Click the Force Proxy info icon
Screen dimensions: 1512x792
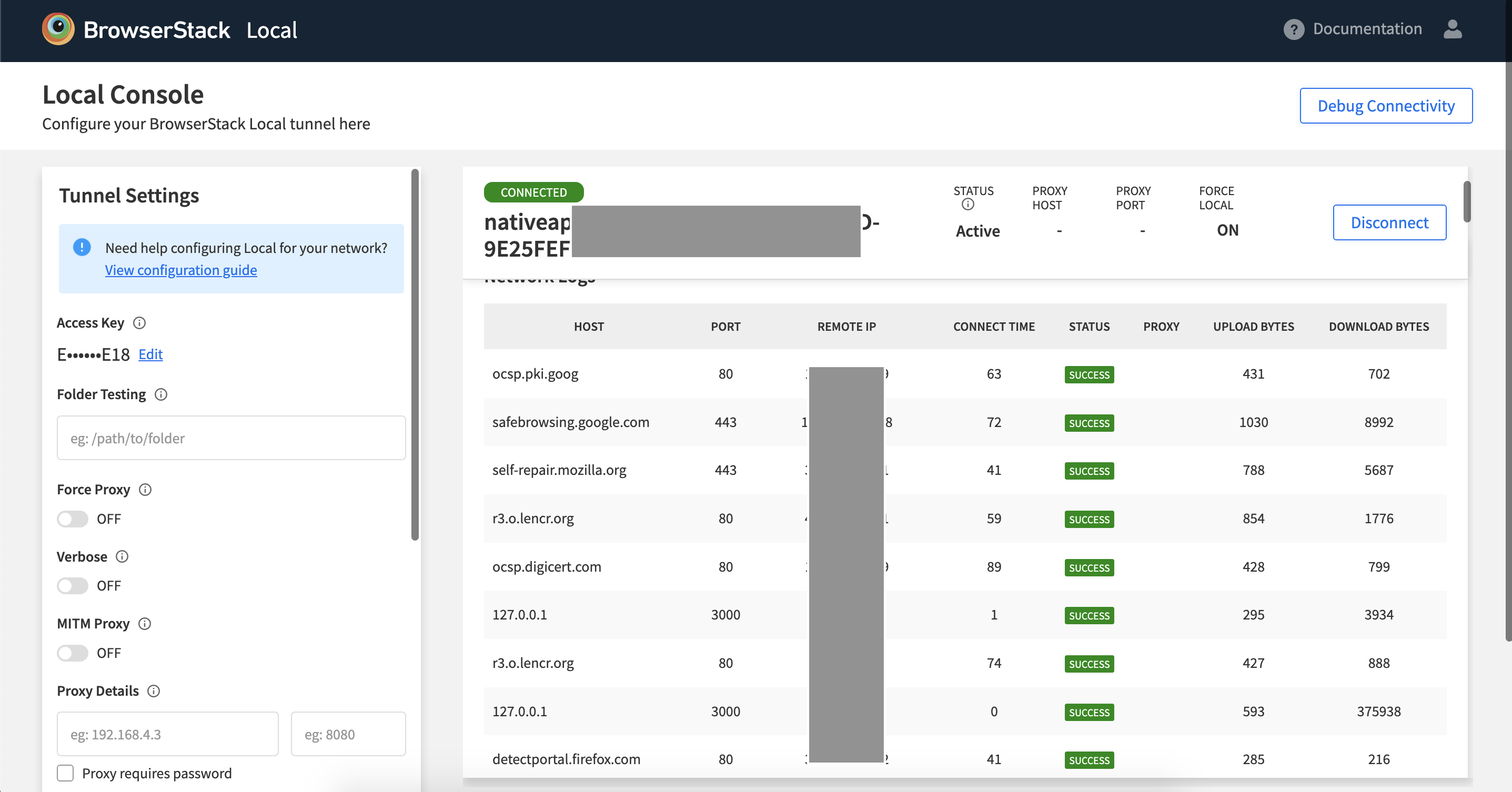click(x=145, y=490)
